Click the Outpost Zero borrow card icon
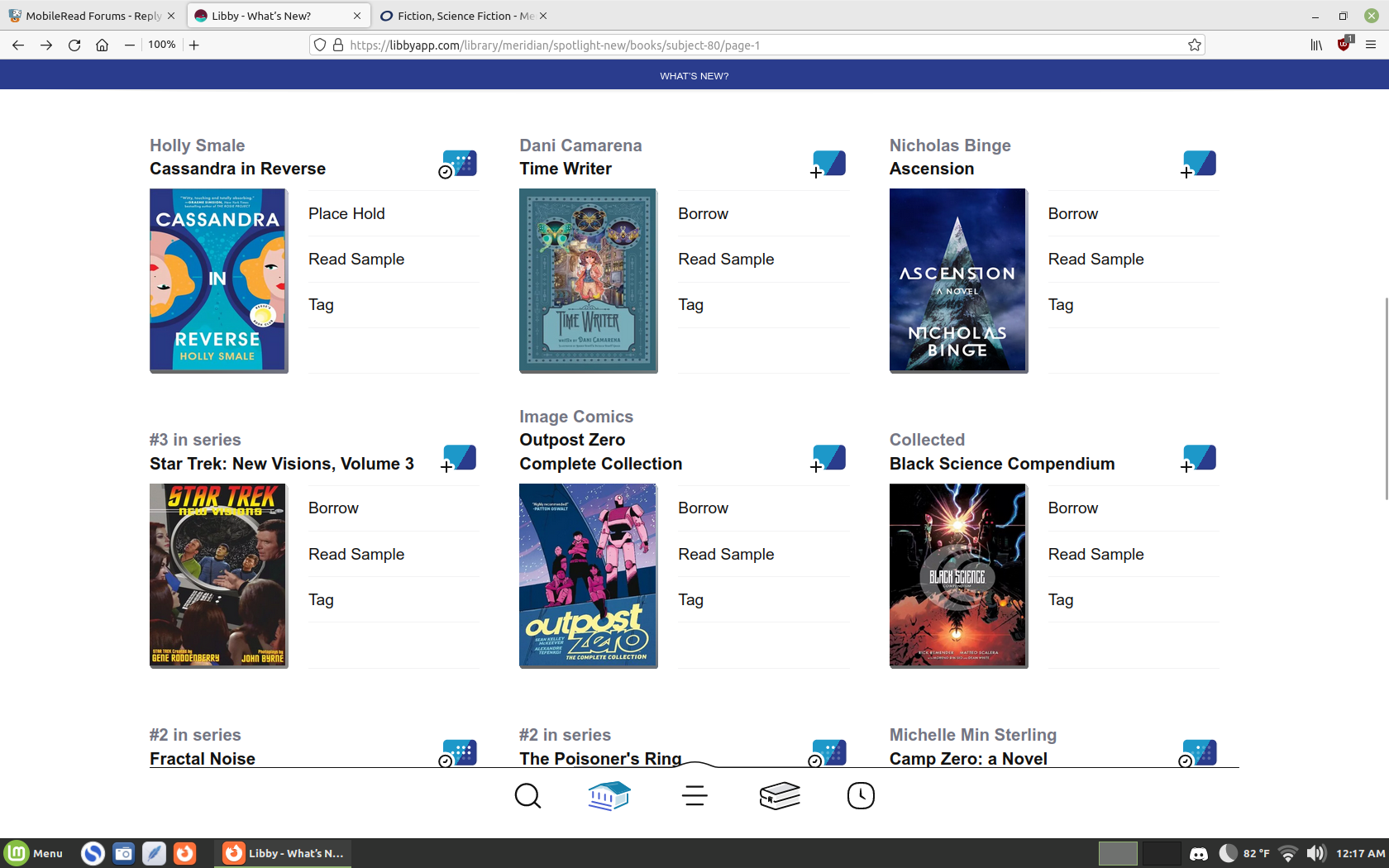1389x868 pixels. 828,458
